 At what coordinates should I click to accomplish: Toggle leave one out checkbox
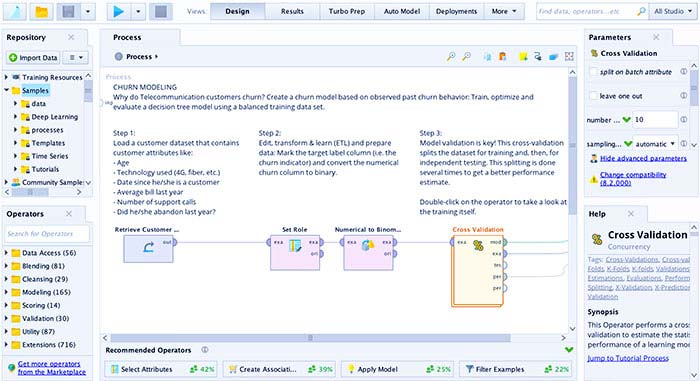(x=593, y=96)
